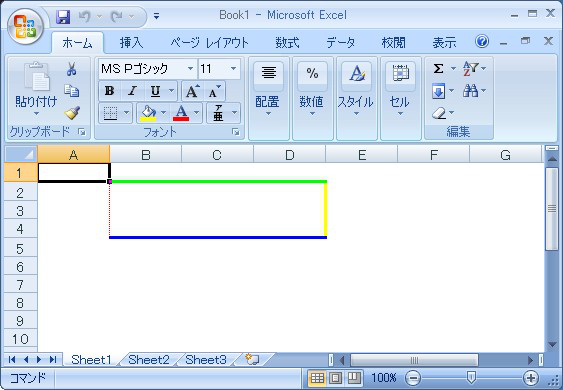Open the Sheet2 worksheet tab
The height and width of the screenshot is (390, 563).
tap(149, 359)
